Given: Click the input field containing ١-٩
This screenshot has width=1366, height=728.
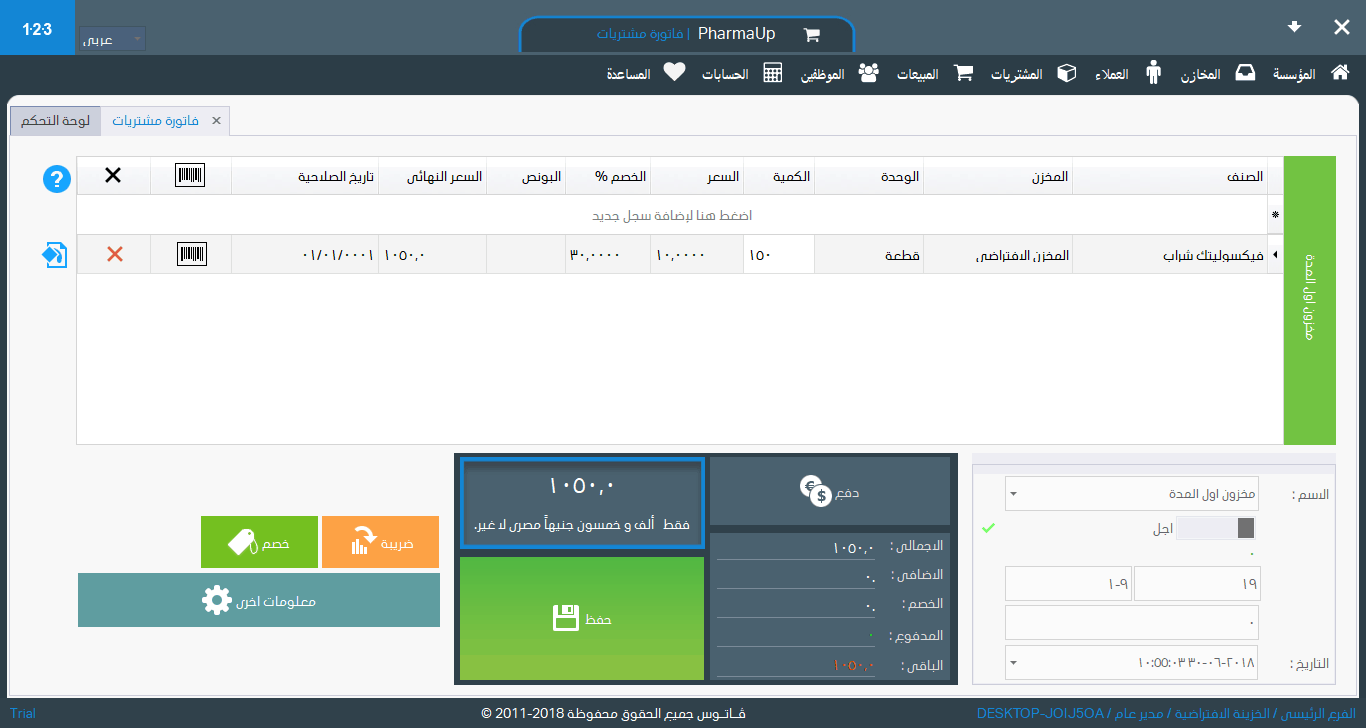Looking at the screenshot, I should point(1068,584).
